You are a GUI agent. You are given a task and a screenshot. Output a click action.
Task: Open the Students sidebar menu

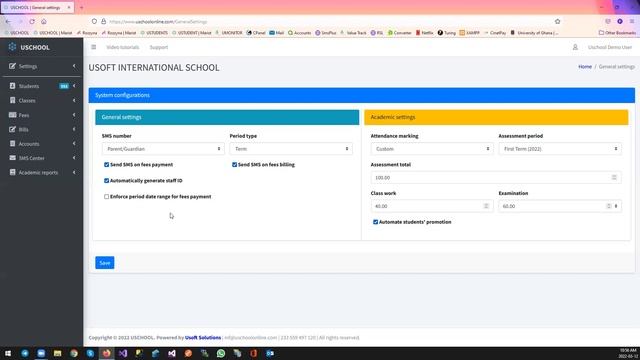tap(42, 86)
